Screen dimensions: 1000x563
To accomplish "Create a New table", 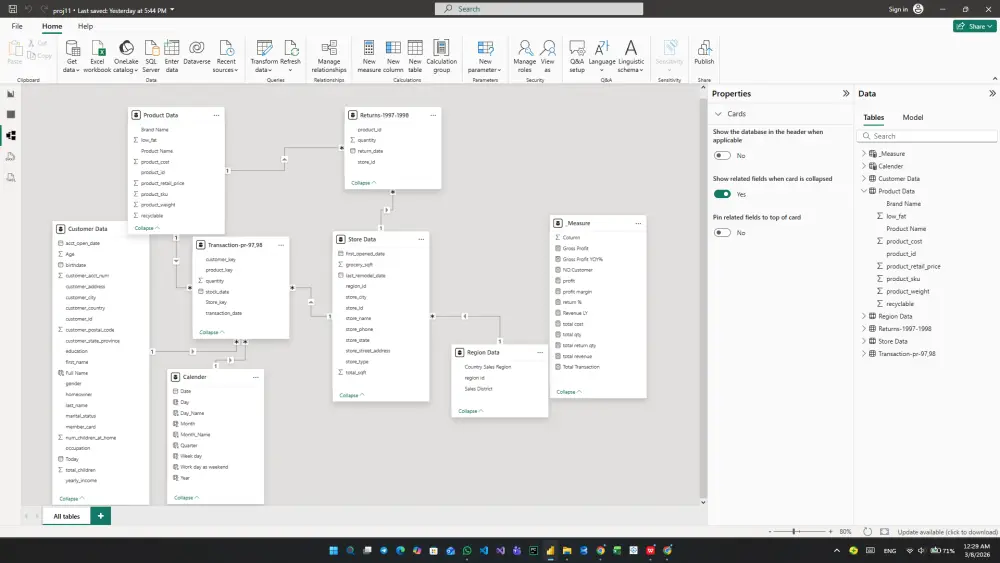I will click(415, 56).
